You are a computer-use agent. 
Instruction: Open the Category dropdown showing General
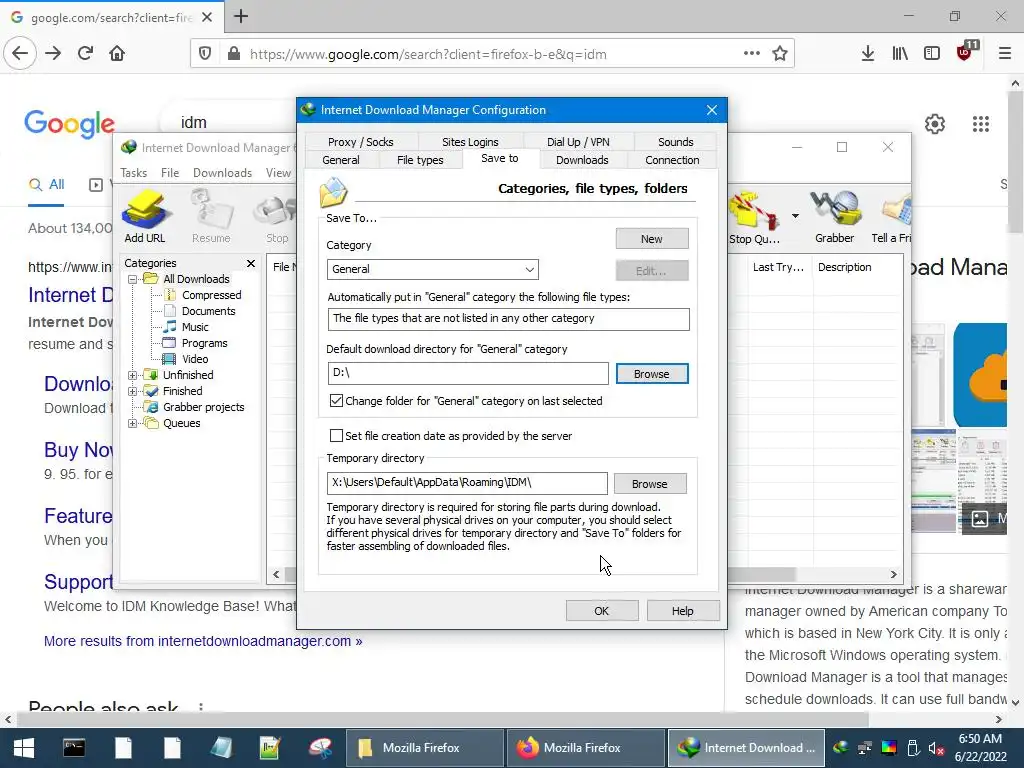point(432,269)
